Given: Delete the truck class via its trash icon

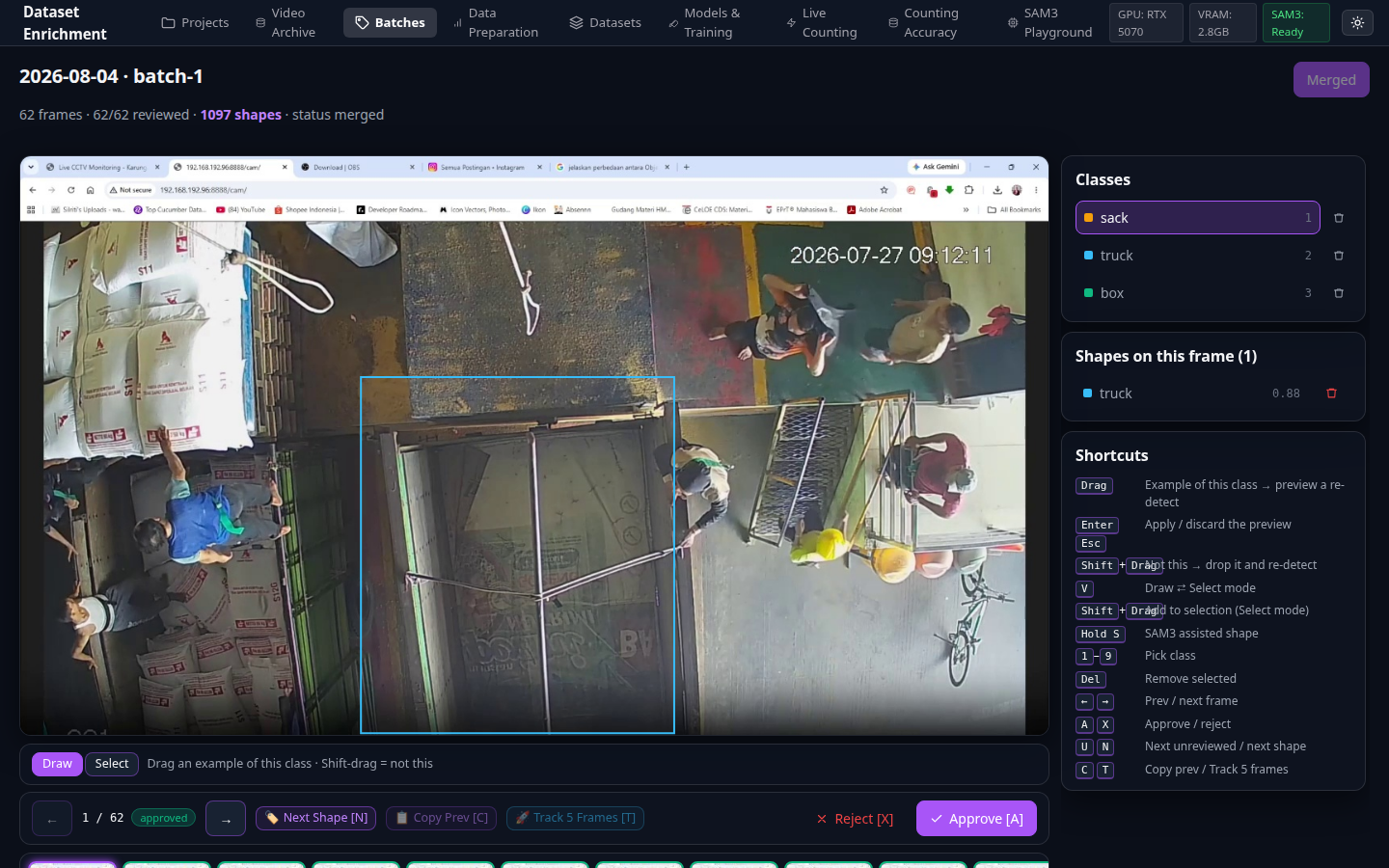Looking at the screenshot, I should 1339,256.
